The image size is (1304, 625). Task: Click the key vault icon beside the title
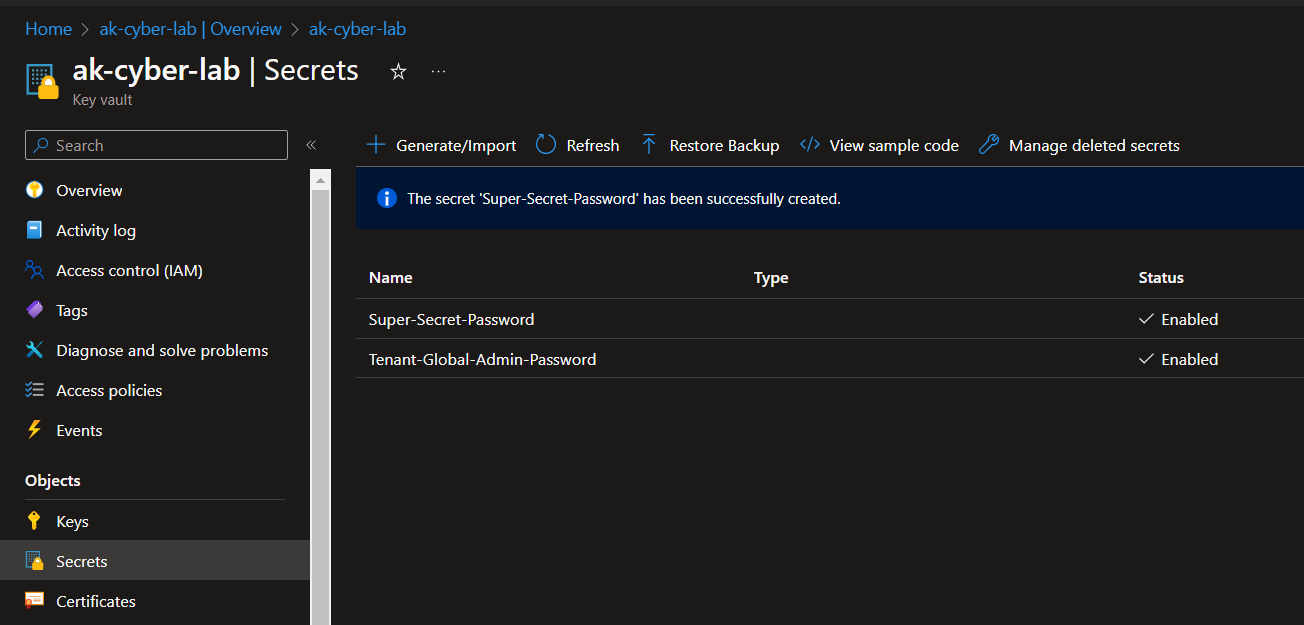coord(42,81)
